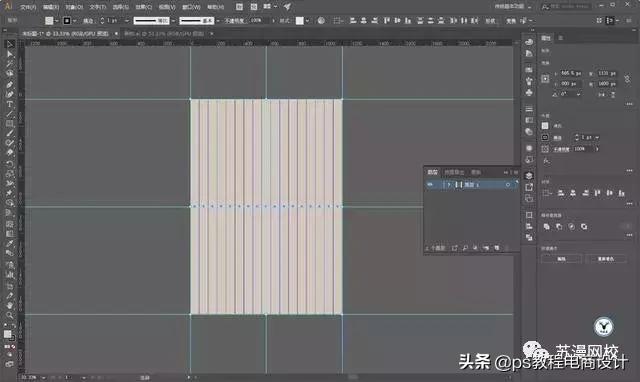Select the Direct Selection tool

10,54
